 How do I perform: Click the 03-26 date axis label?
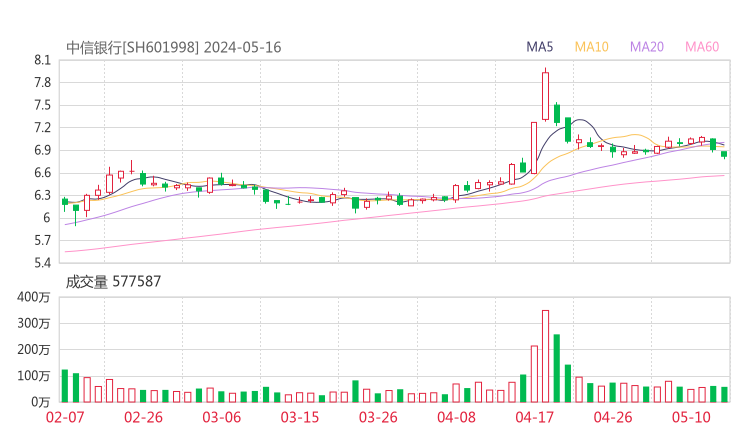378,417
